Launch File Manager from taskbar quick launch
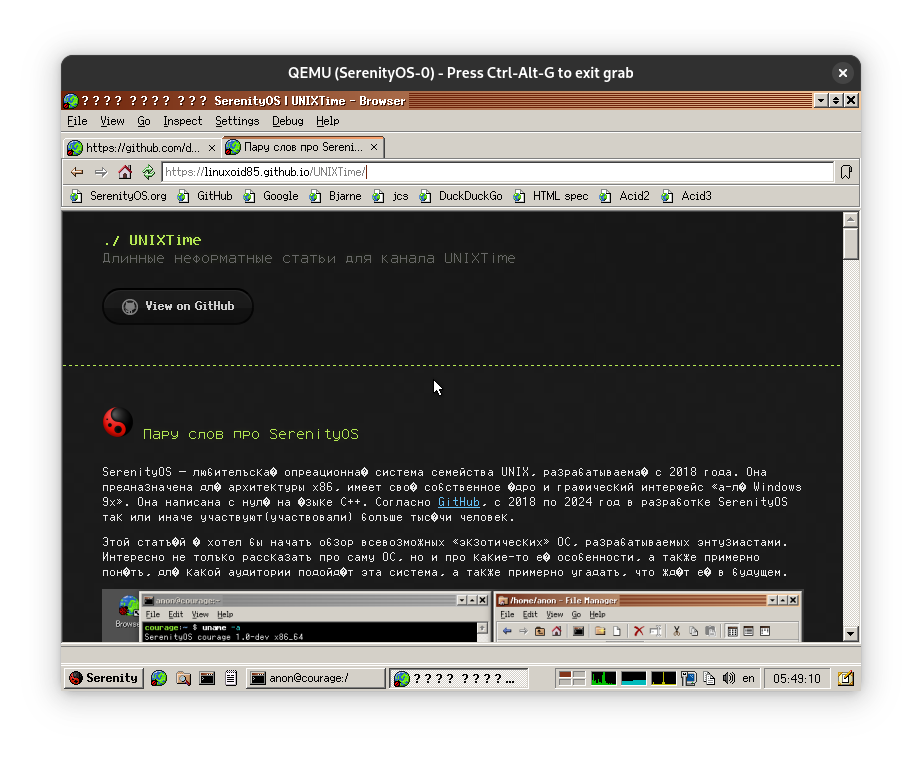The image size is (922, 758). 183,678
